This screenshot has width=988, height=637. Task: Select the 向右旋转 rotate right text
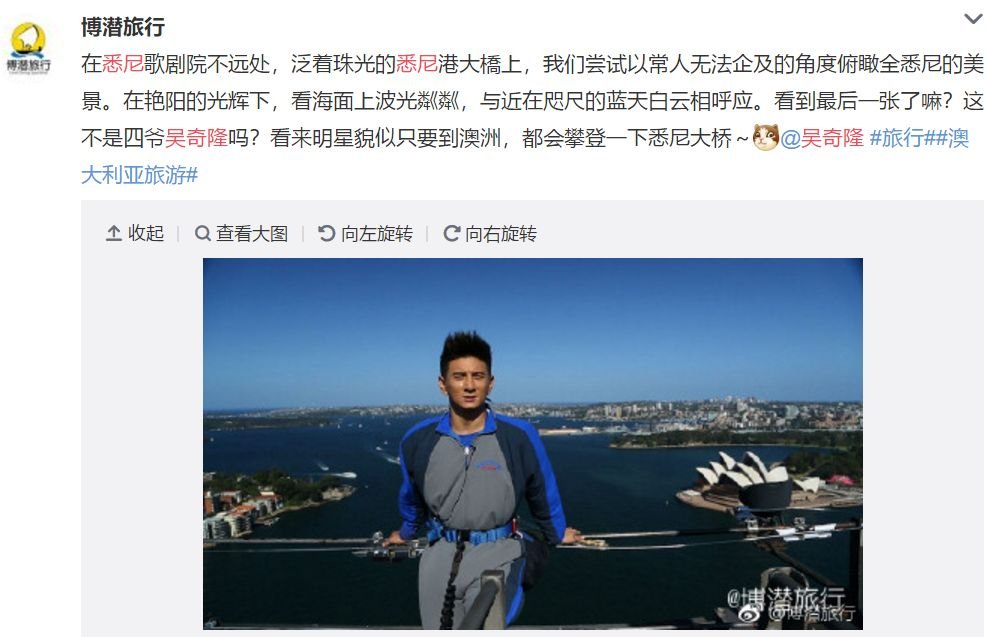(x=501, y=234)
